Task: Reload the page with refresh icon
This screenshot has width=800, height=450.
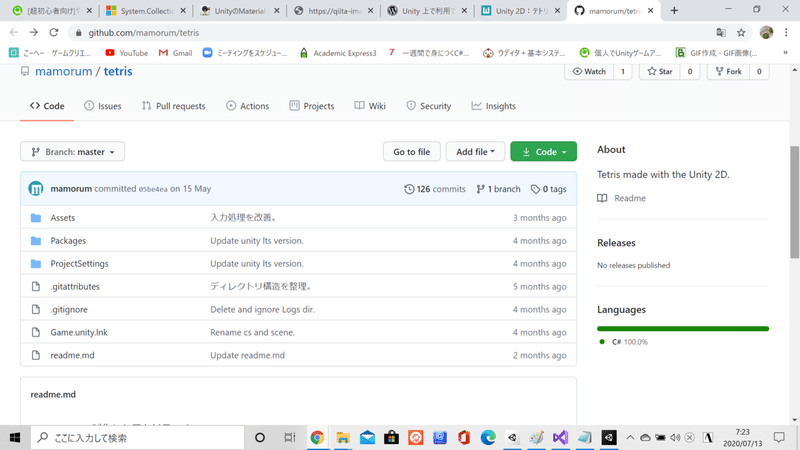Action: point(54,33)
